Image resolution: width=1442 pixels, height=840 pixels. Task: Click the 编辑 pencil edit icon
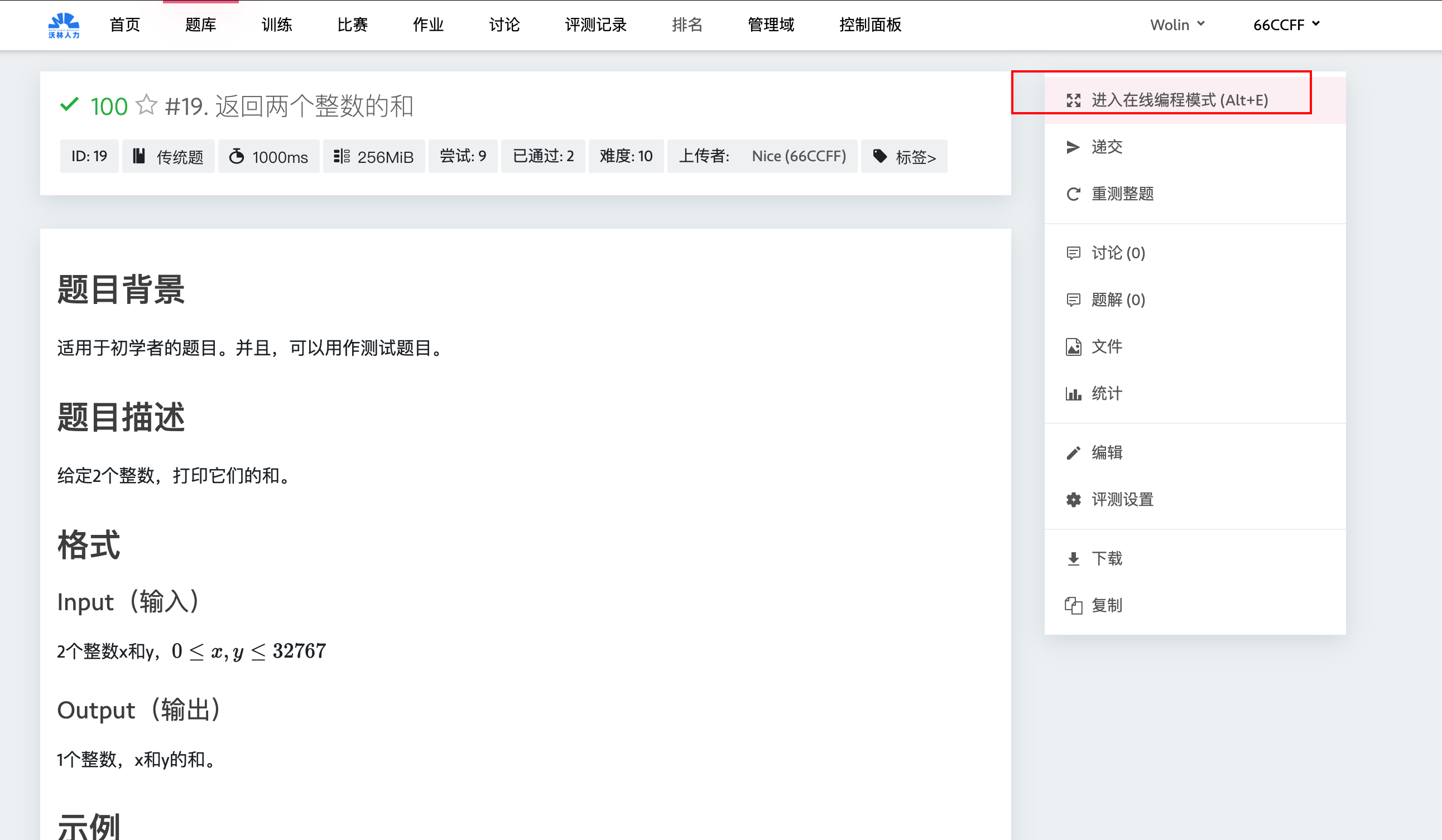coord(1073,453)
